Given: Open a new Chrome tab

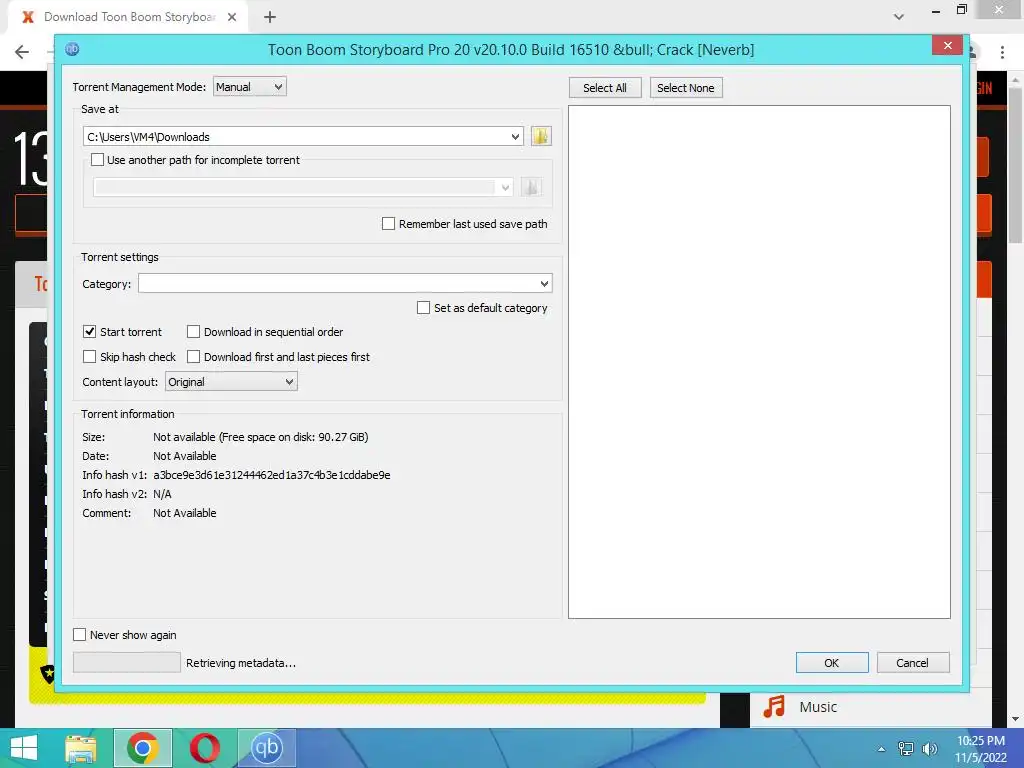Looking at the screenshot, I should [x=270, y=17].
